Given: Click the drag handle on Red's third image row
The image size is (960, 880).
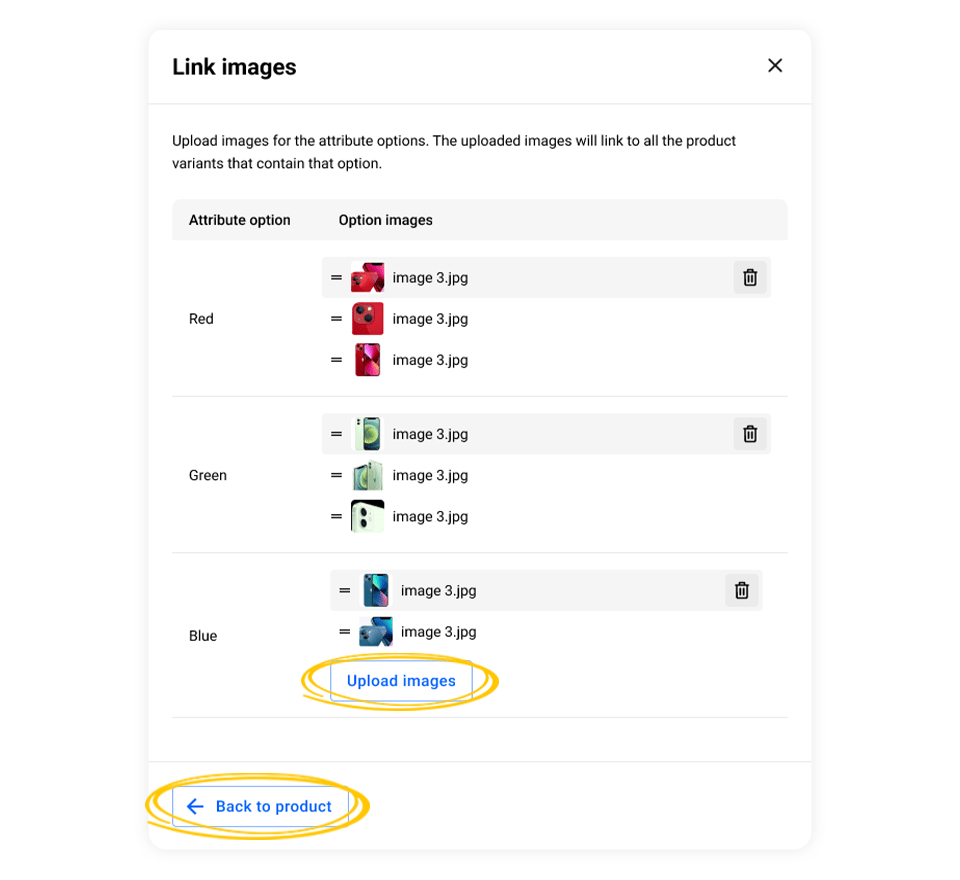Looking at the screenshot, I should [x=337, y=359].
